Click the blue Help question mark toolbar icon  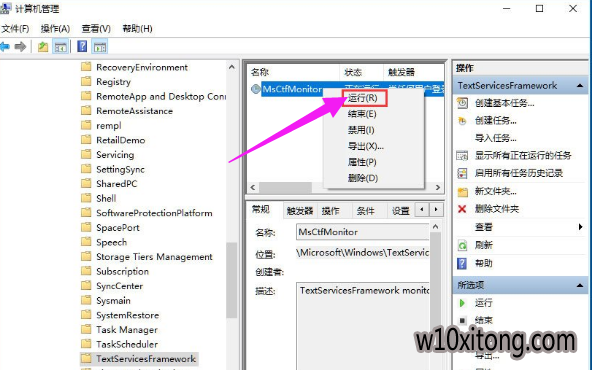[82, 47]
